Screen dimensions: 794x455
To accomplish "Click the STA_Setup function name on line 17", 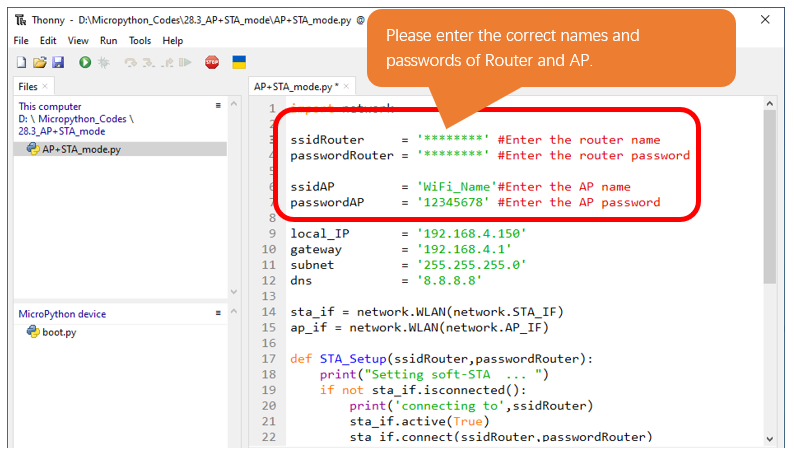I will pos(353,359).
